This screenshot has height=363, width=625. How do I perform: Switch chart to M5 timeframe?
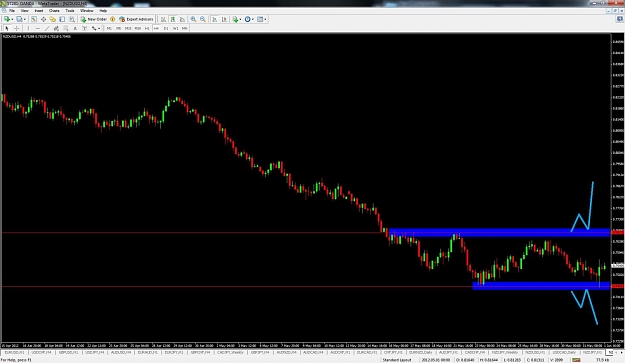pyautogui.click(x=118, y=28)
